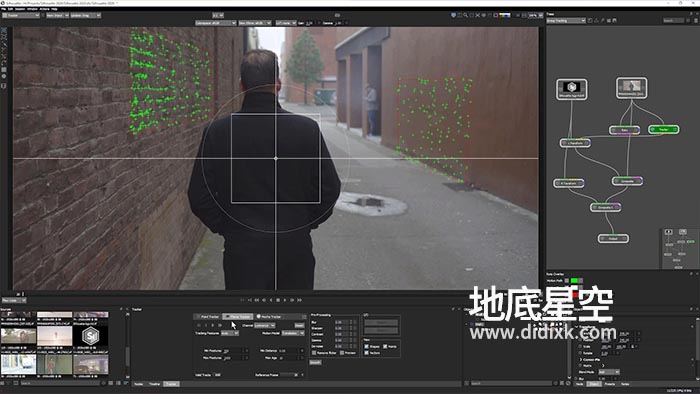Screen dimensions: 700x394
Task: Select the lowest Composite node above Output
Action: pyautogui.click(x=605, y=207)
